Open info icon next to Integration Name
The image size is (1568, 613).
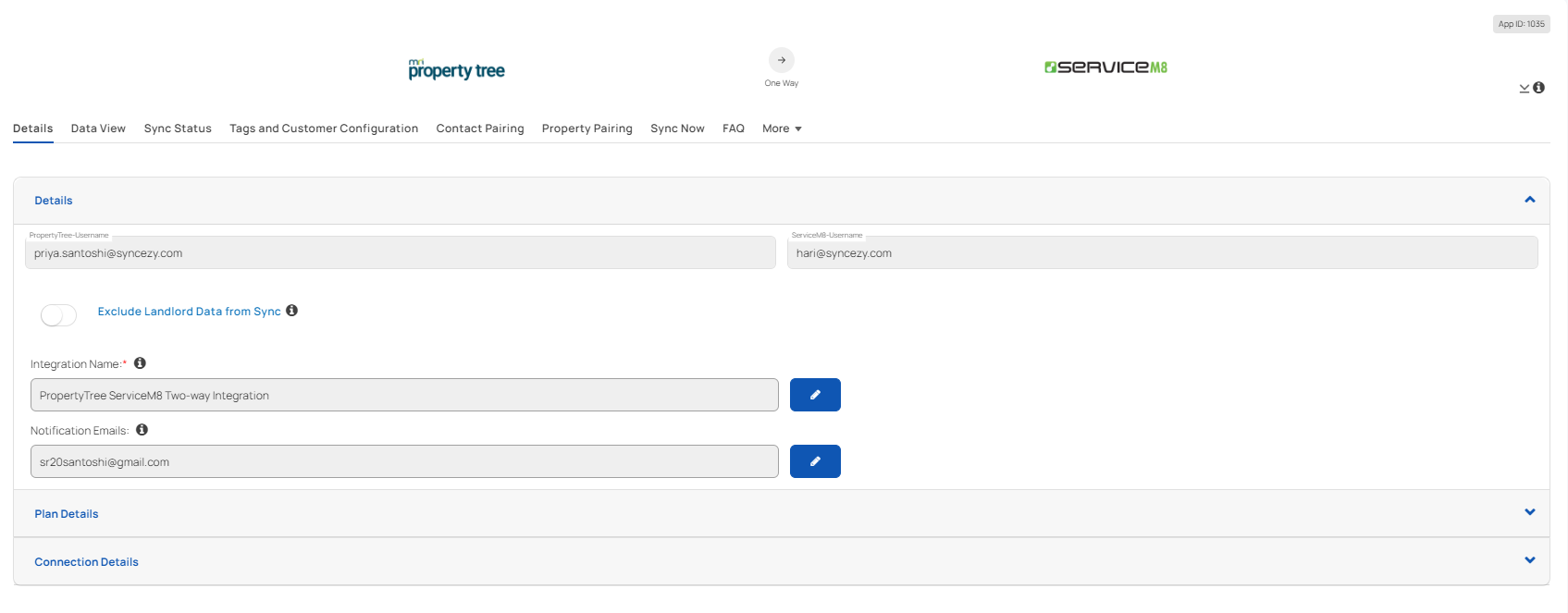(x=140, y=363)
